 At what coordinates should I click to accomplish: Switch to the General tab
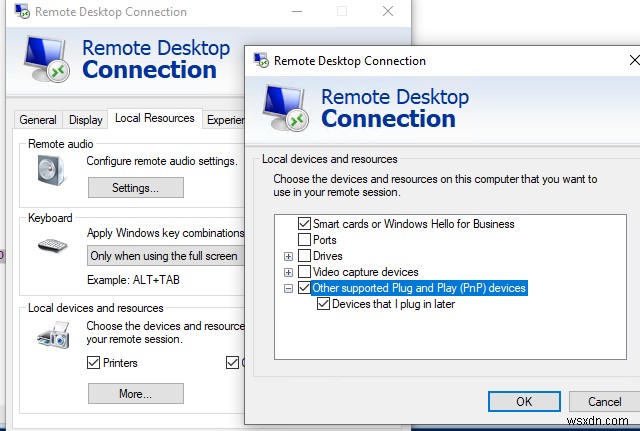[x=38, y=120]
